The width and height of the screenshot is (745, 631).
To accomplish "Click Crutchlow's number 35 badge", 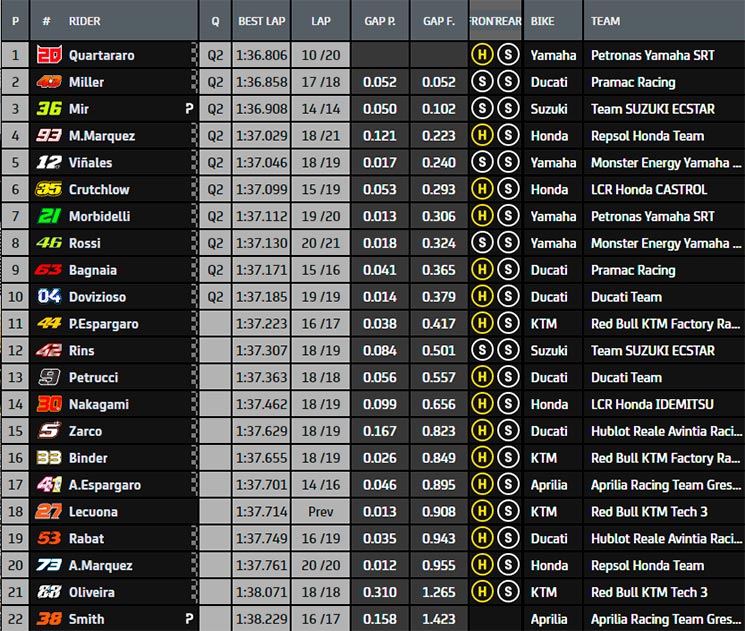I will coord(48,189).
